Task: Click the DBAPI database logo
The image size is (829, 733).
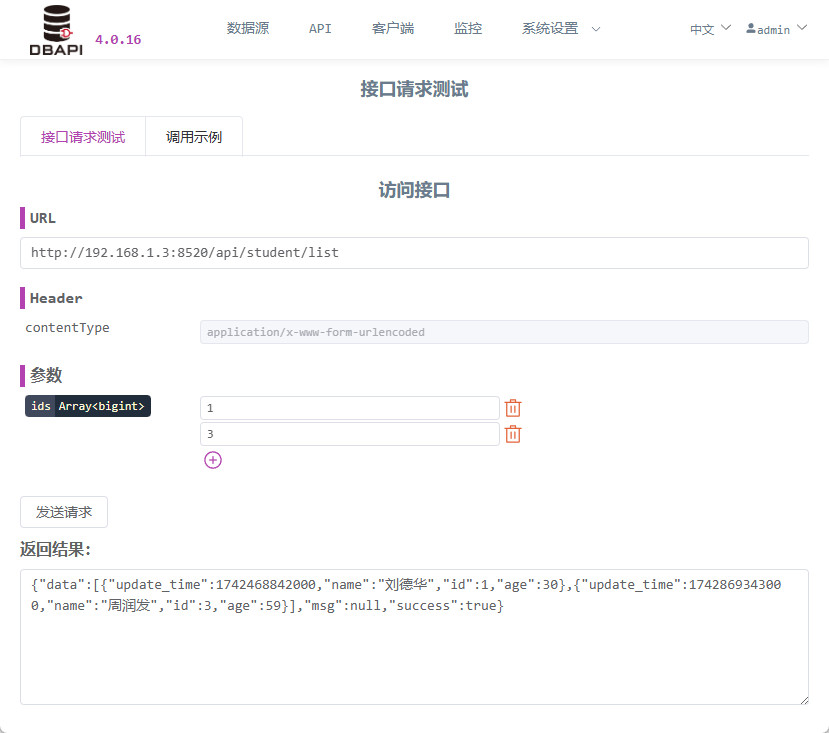Action: (x=56, y=30)
